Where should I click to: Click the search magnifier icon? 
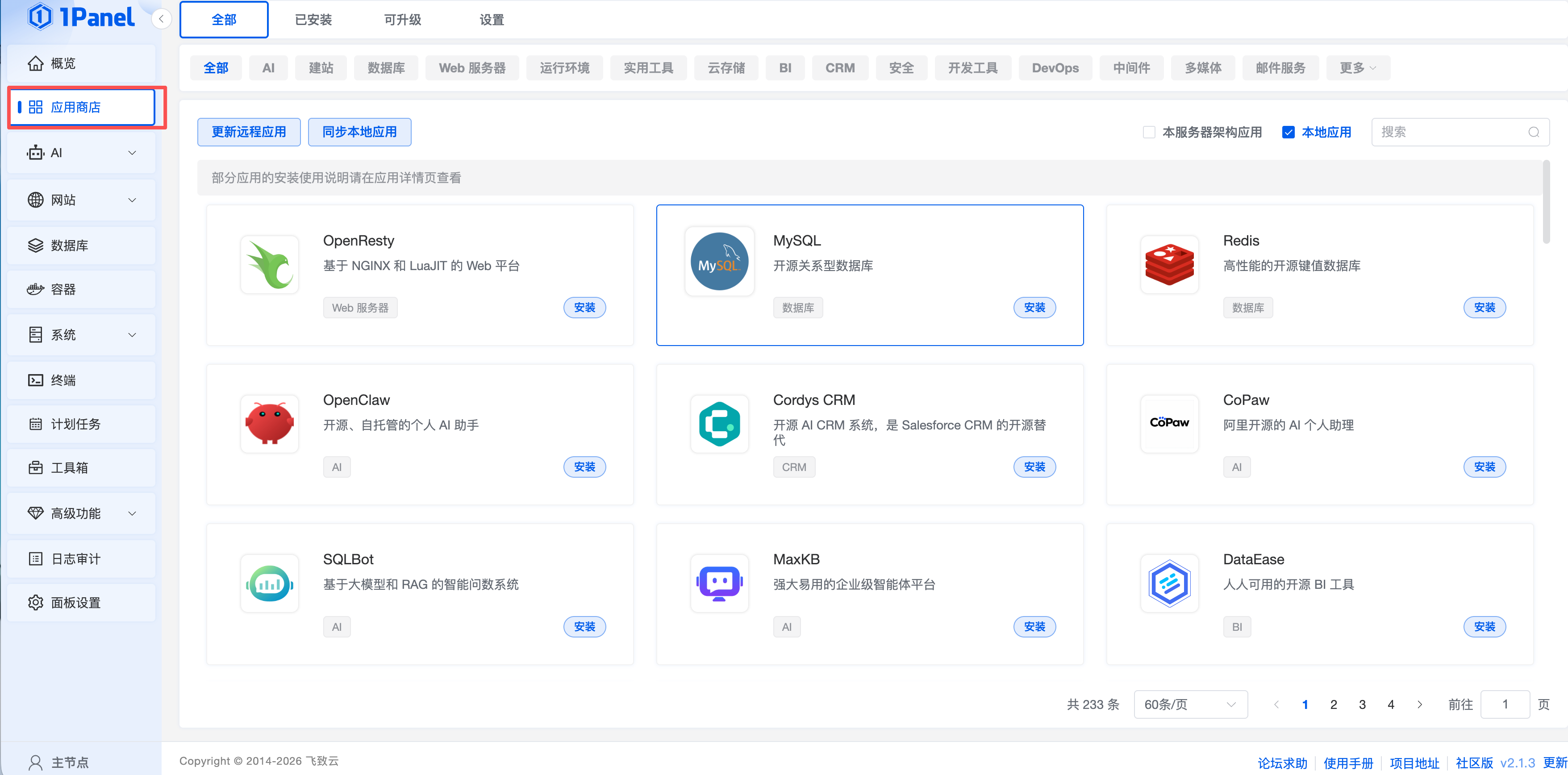[1533, 132]
